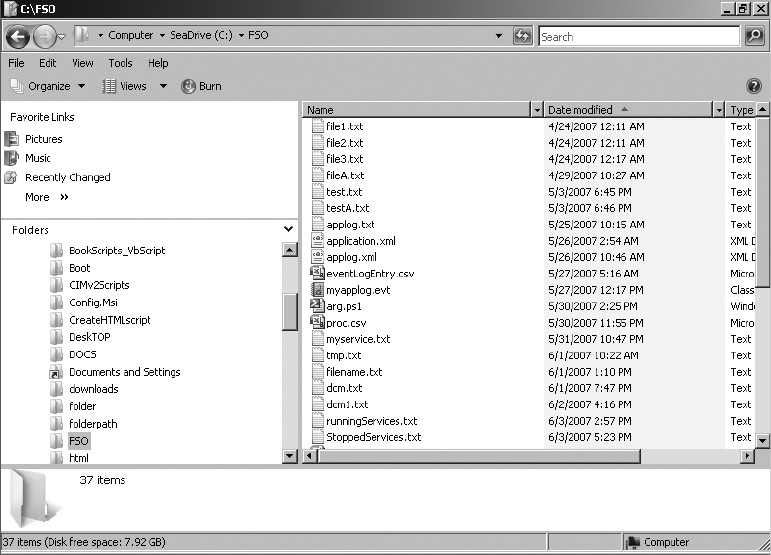This screenshot has width=771, height=555.
Task: Open the Recently Changed favorite link
Action: tap(58, 177)
